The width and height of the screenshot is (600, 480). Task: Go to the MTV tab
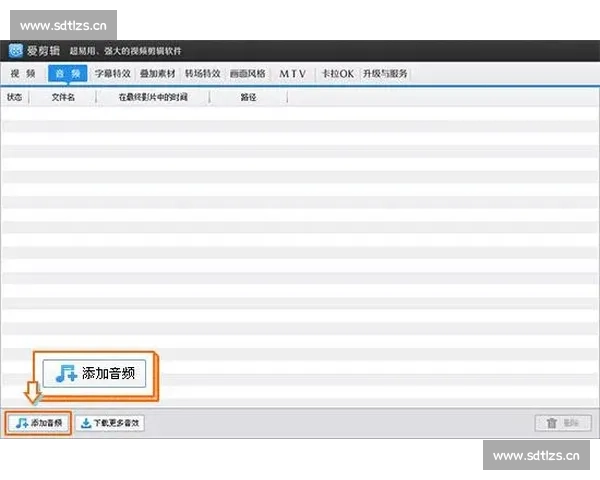point(293,73)
